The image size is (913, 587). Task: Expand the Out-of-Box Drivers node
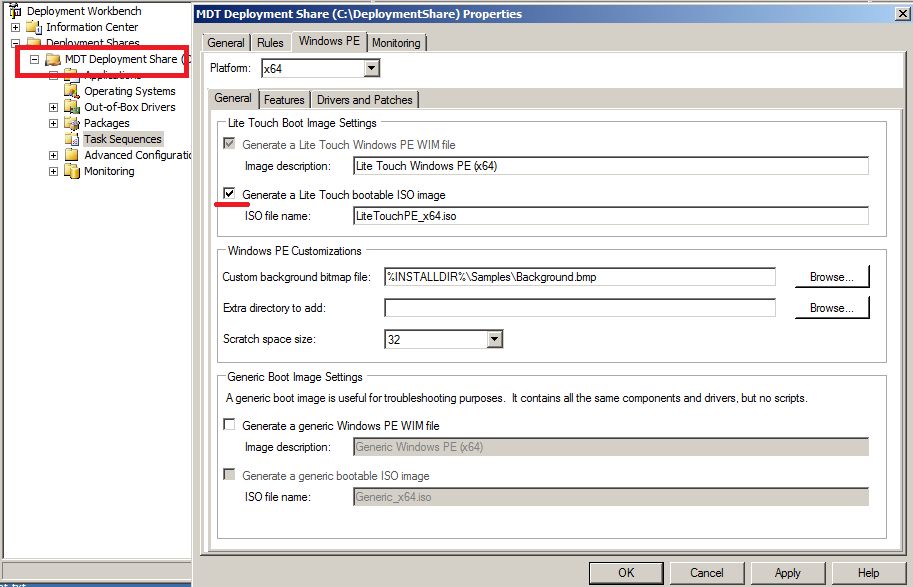point(53,107)
